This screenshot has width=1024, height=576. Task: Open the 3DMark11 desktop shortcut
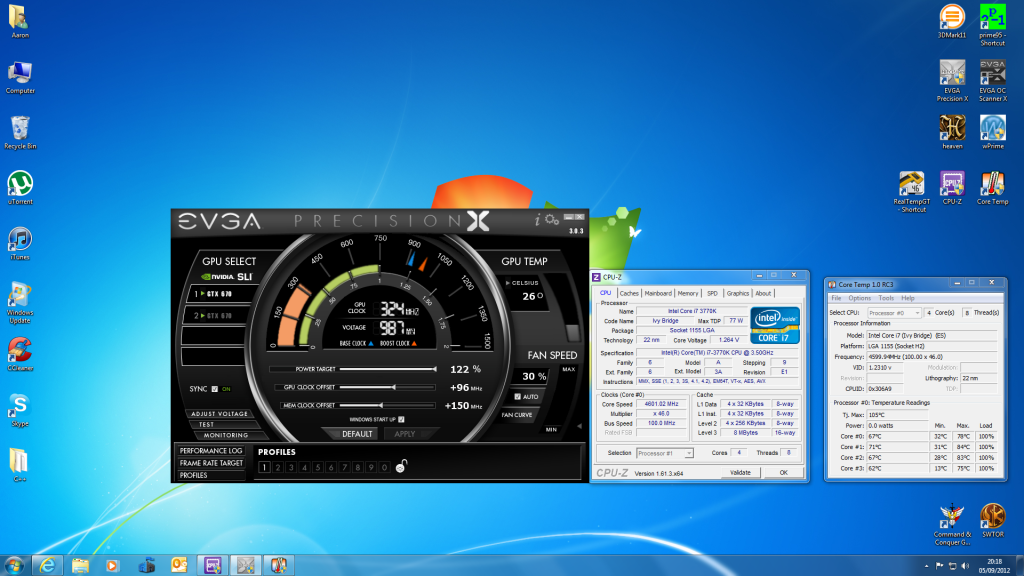click(x=951, y=17)
